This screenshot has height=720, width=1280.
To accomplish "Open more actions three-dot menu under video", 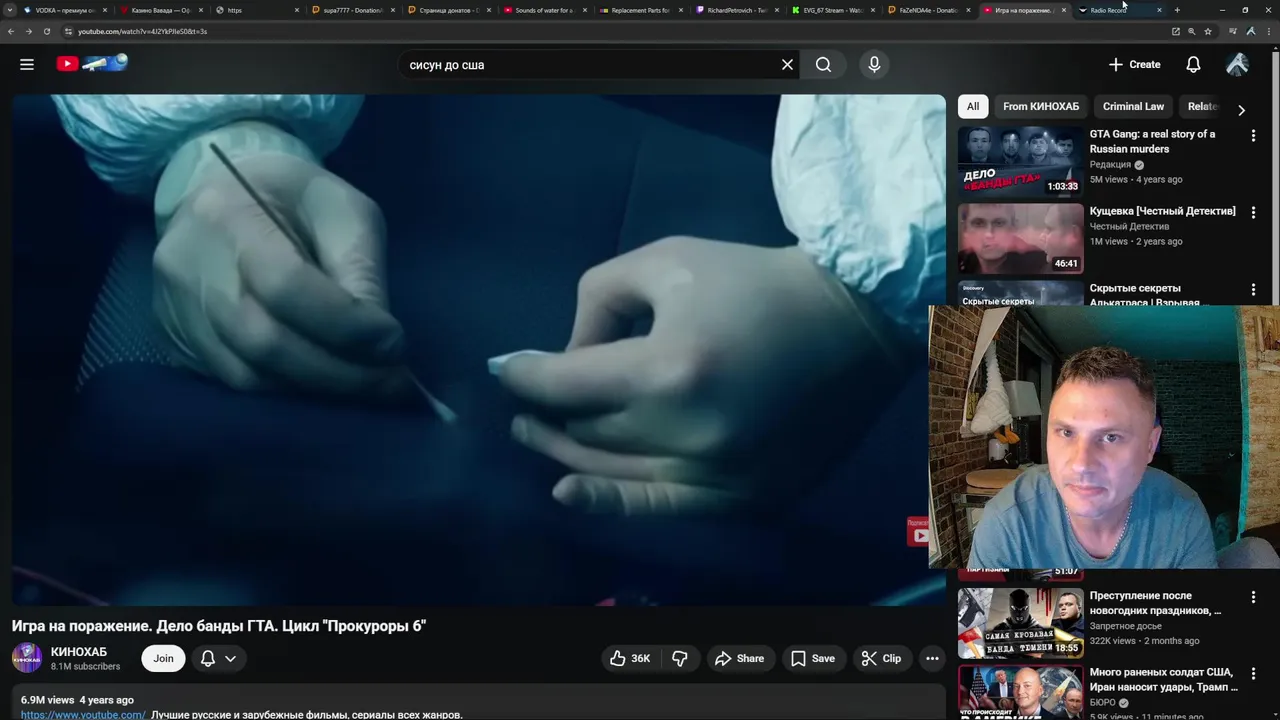I will point(932,658).
